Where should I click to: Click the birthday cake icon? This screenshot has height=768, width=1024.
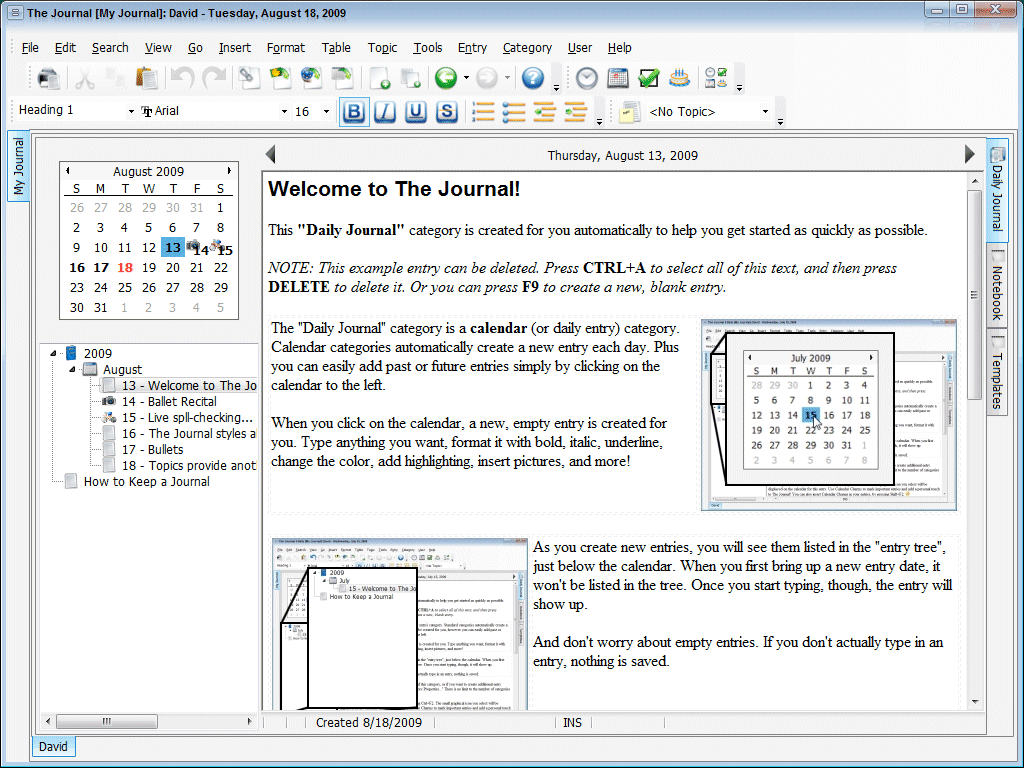[x=680, y=78]
